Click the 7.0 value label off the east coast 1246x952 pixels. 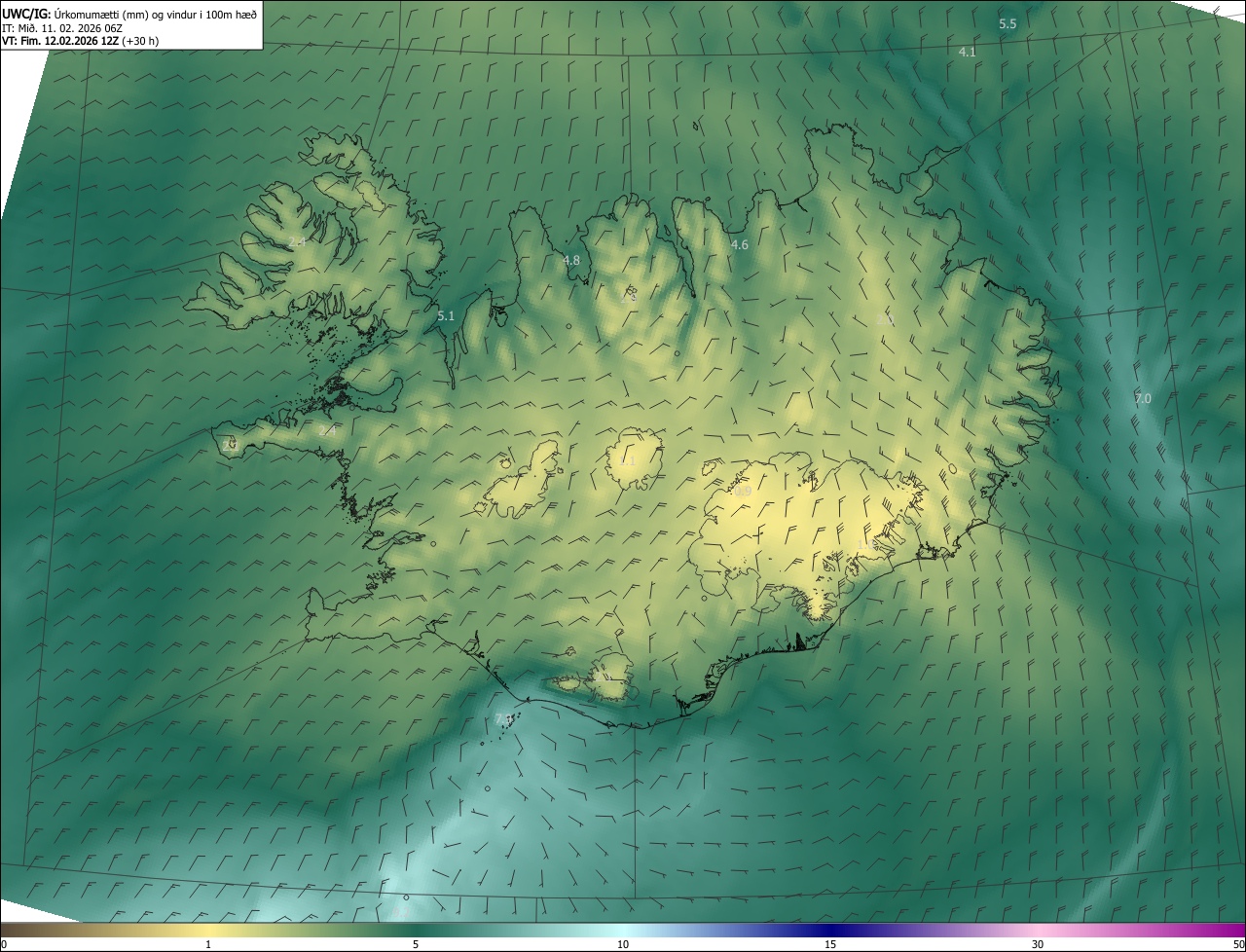pyautogui.click(x=1143, y=399)
